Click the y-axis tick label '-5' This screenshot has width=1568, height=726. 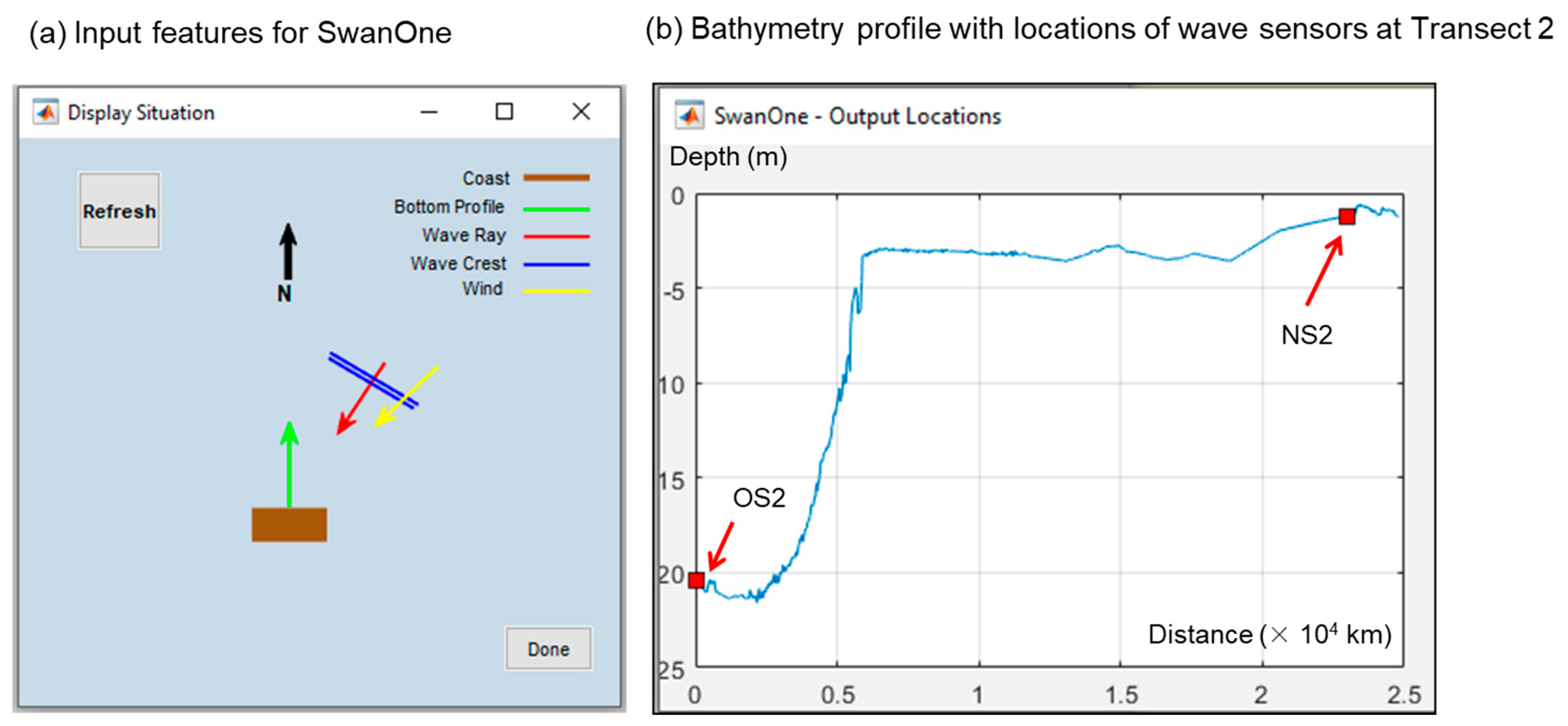point(674,292)
